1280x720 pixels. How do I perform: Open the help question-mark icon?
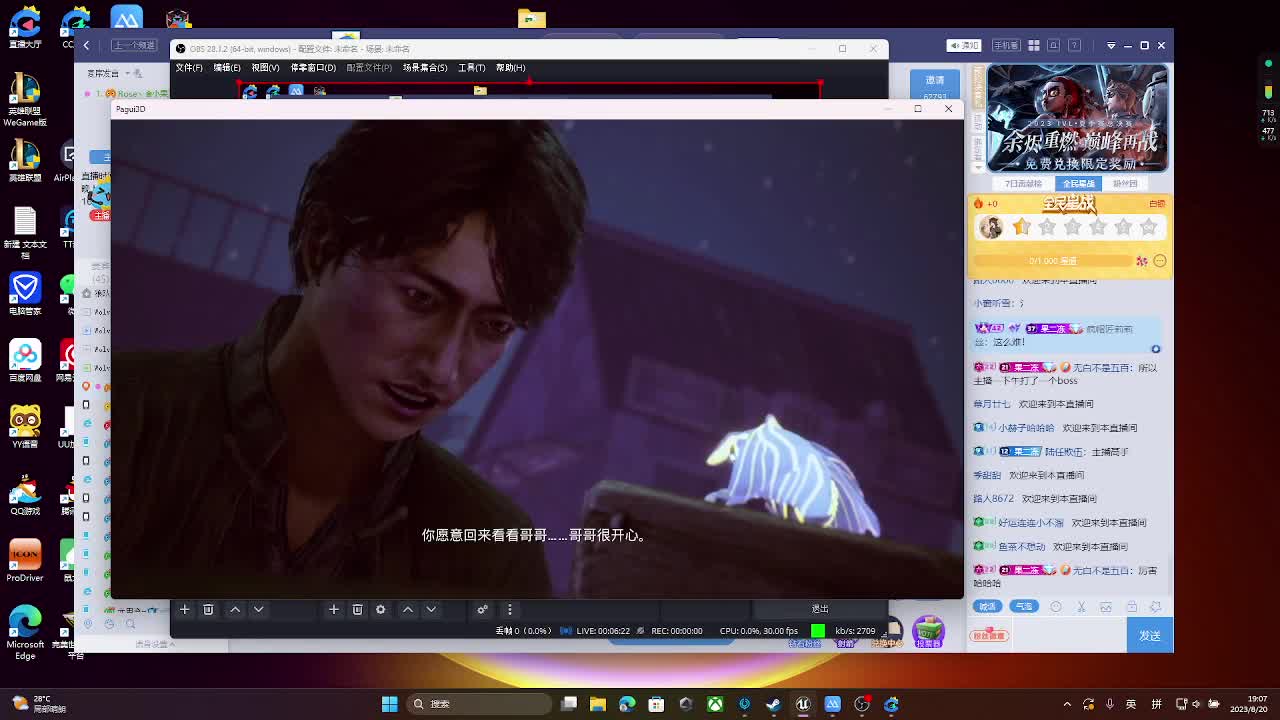pos(1075,45)
